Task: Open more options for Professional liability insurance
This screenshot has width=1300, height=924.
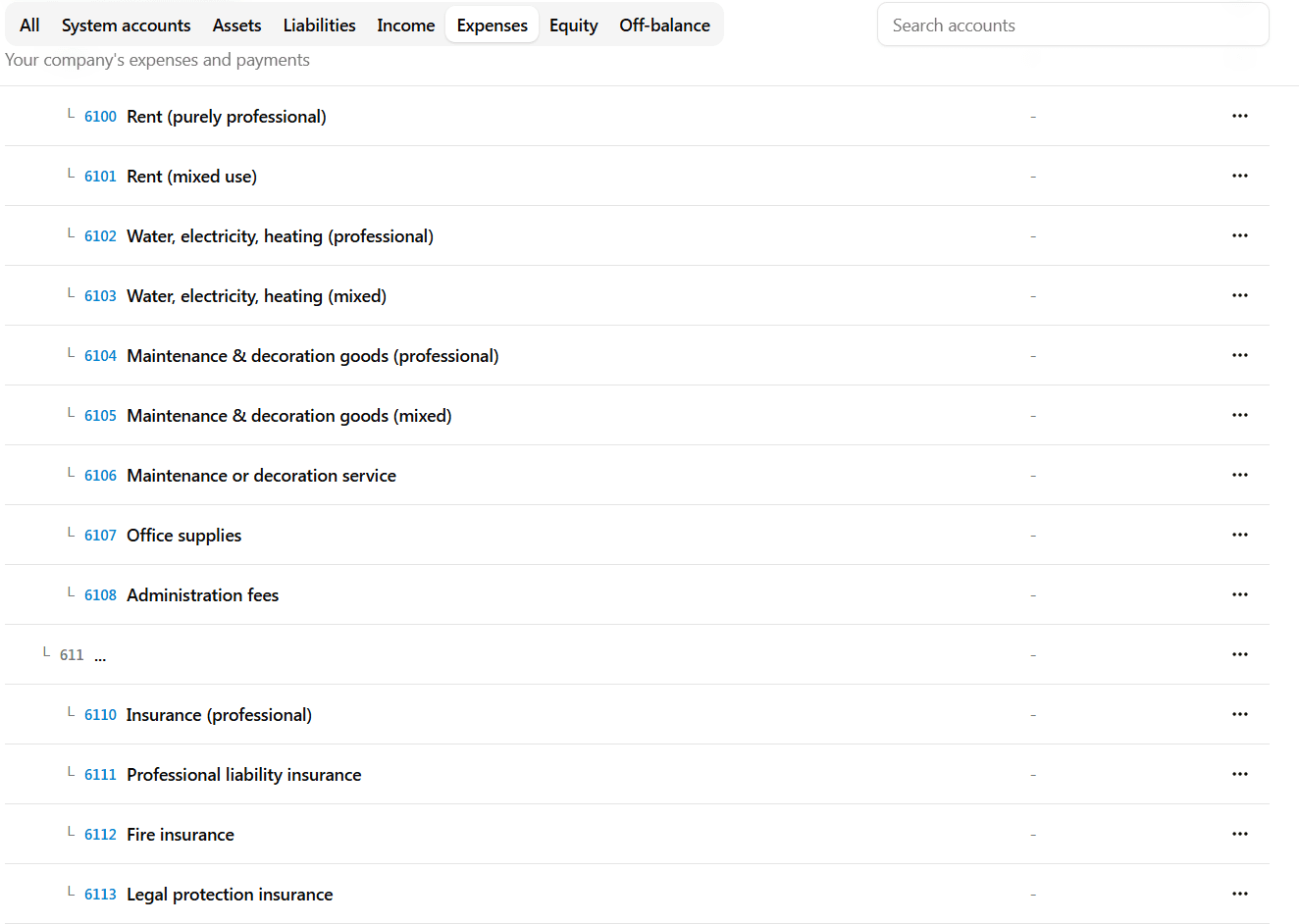Action: tap(1239, 774)
